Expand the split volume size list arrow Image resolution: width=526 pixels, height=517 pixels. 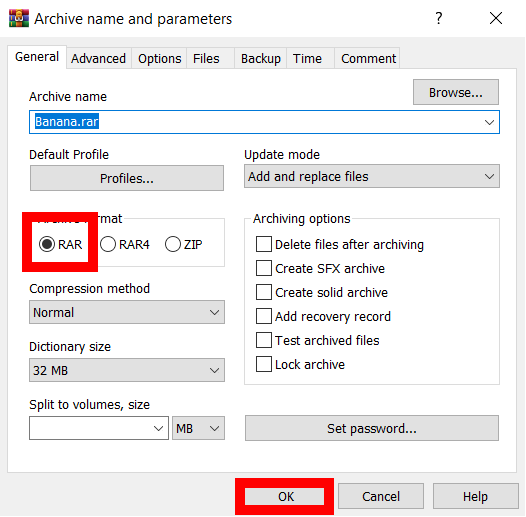[x=158, y=428]
